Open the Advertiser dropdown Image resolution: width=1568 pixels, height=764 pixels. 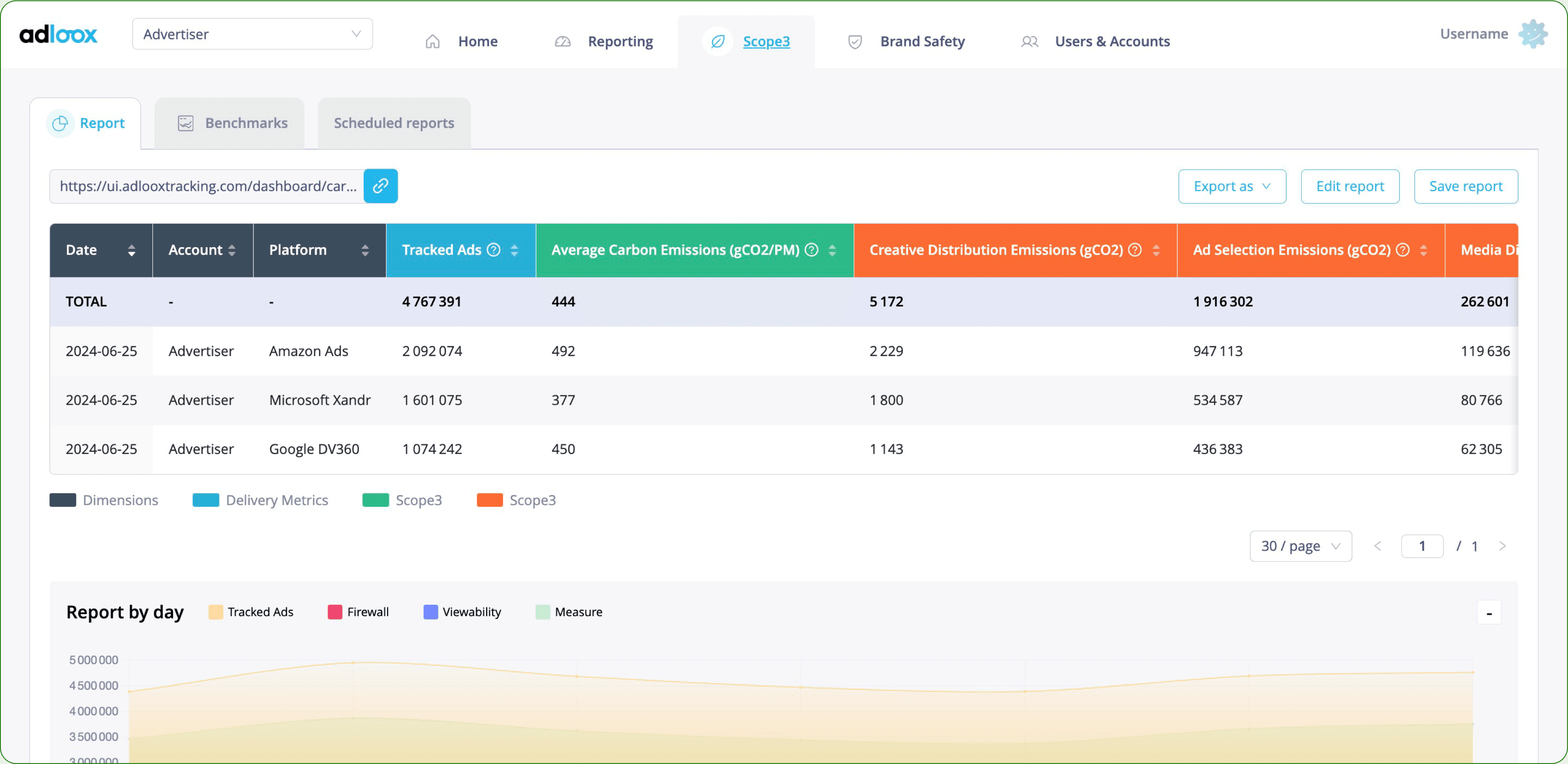point(252,34)
